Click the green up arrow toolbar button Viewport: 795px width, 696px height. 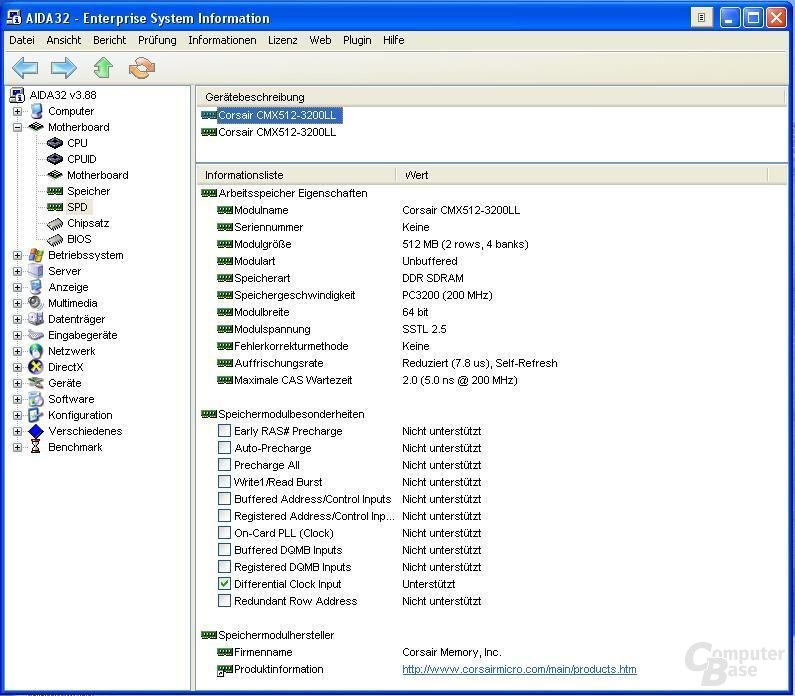point(103,67)
